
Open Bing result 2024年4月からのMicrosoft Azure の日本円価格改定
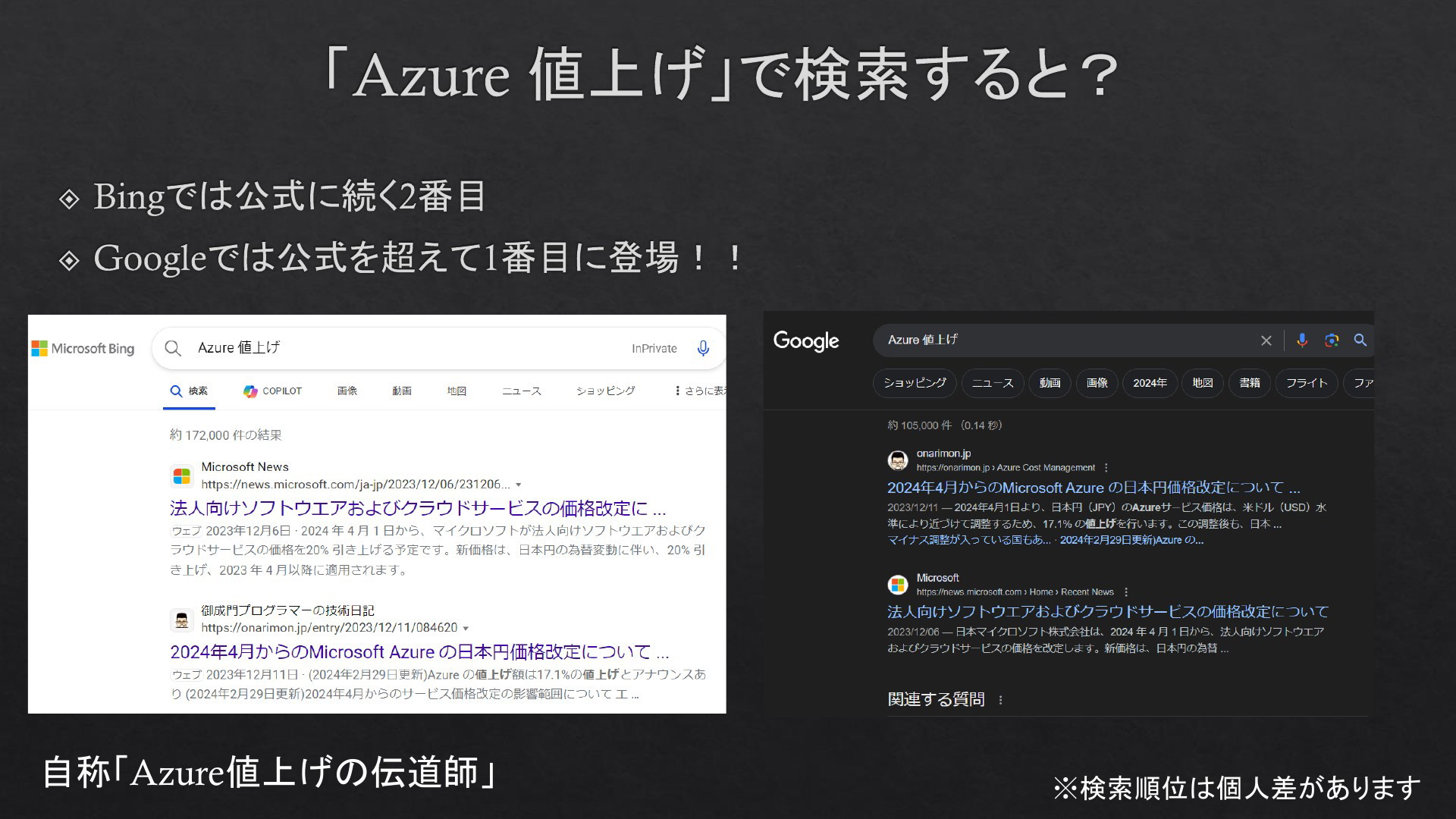pos(419,652)
